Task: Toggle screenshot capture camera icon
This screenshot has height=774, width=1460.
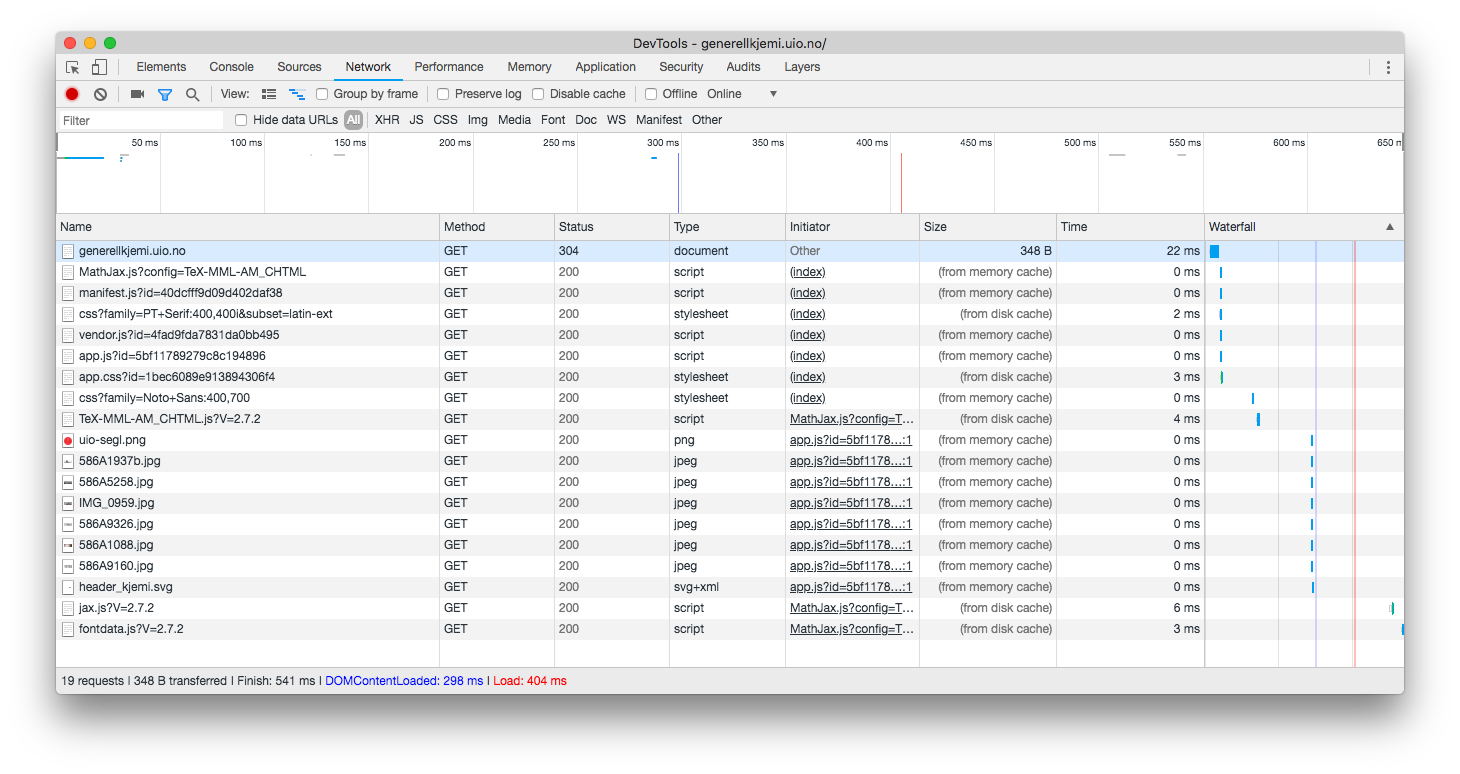Action: click(138, 94)
